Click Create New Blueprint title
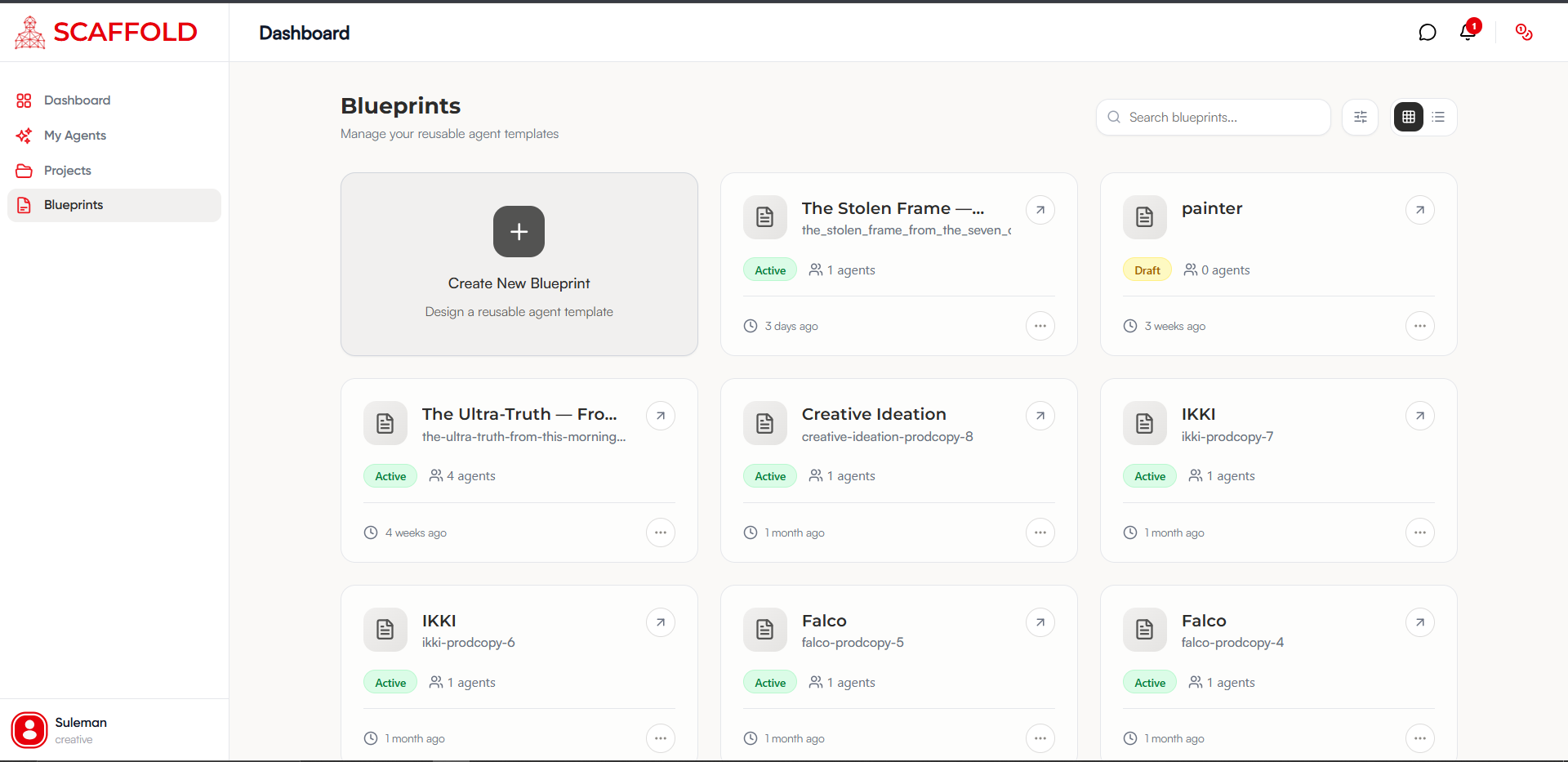This screenshot has height=762, width=1568. click(x=519, y=283)
